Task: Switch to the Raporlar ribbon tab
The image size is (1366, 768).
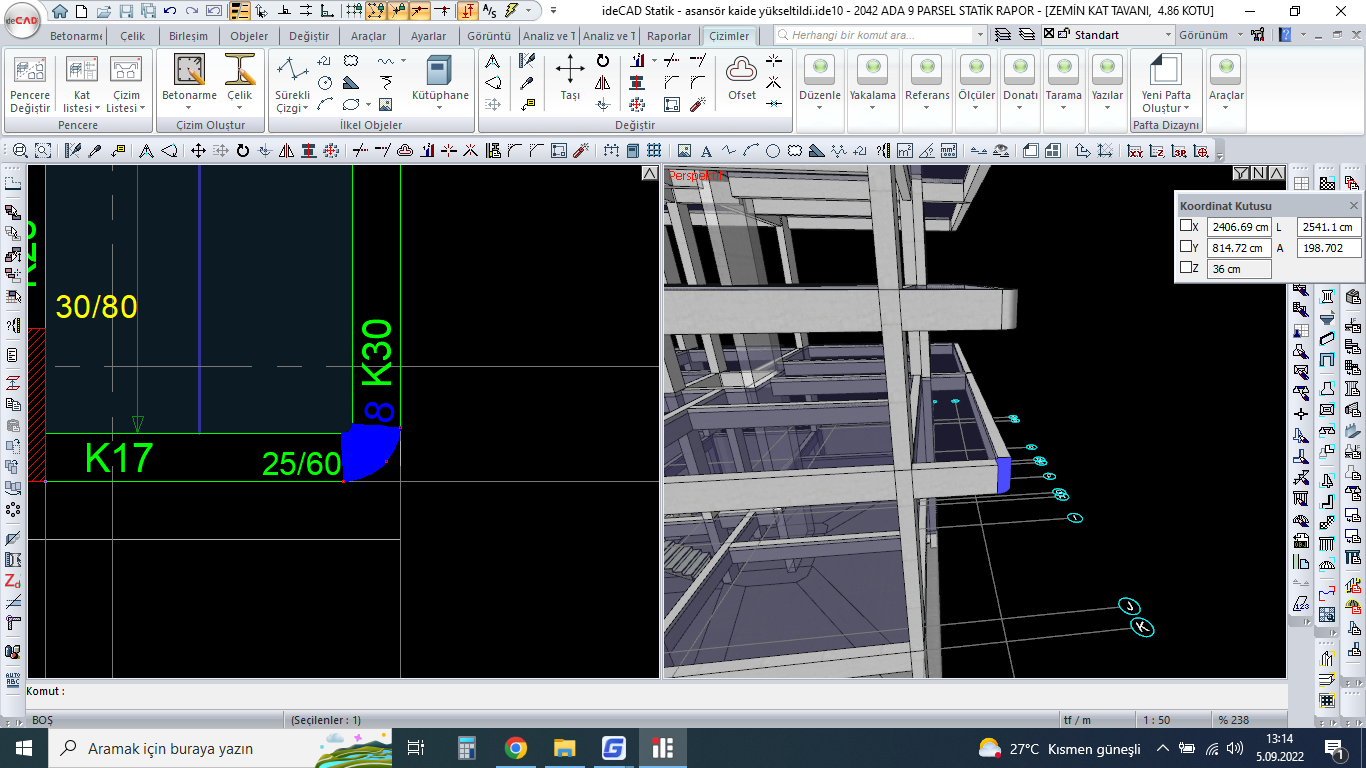Action: pos(669,36)
